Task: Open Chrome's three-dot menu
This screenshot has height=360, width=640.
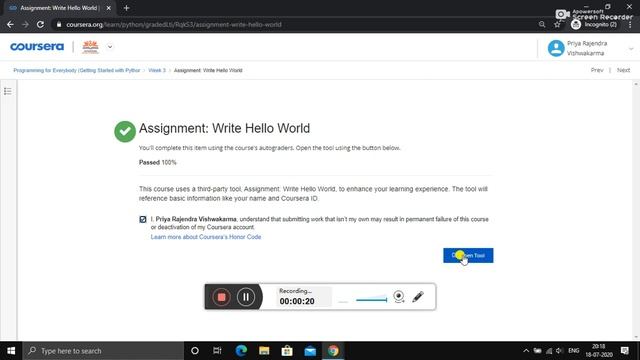Action: [630, 24]
